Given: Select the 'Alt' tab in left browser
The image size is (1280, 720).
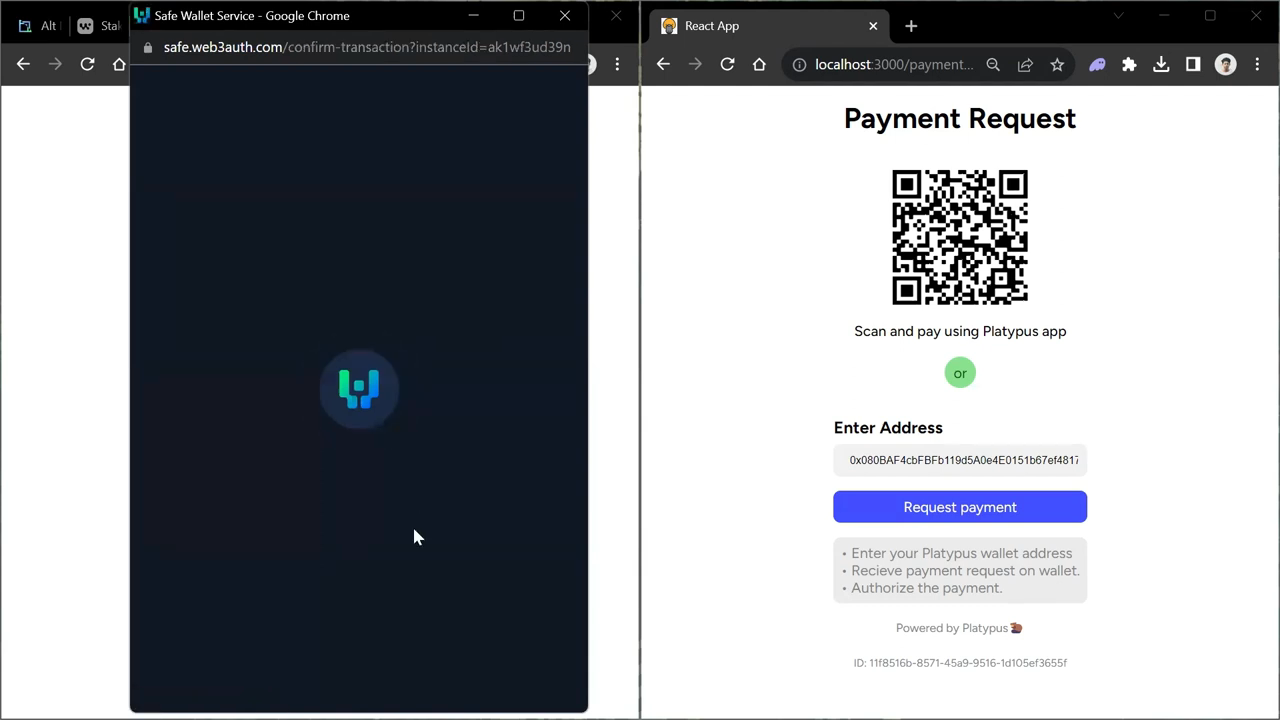Looking at the screenshot, I should (38, 26).
